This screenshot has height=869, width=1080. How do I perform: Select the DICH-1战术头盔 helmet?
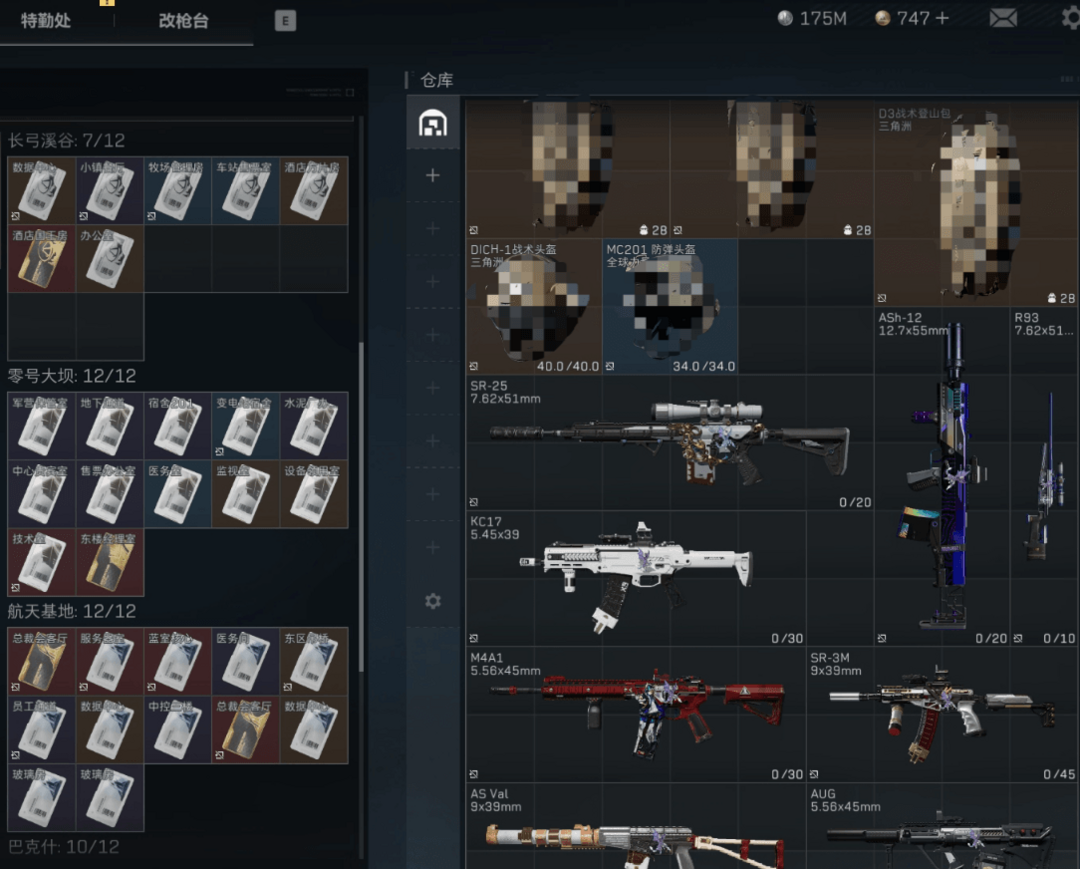pyautogui.click(x=534, y=306)
